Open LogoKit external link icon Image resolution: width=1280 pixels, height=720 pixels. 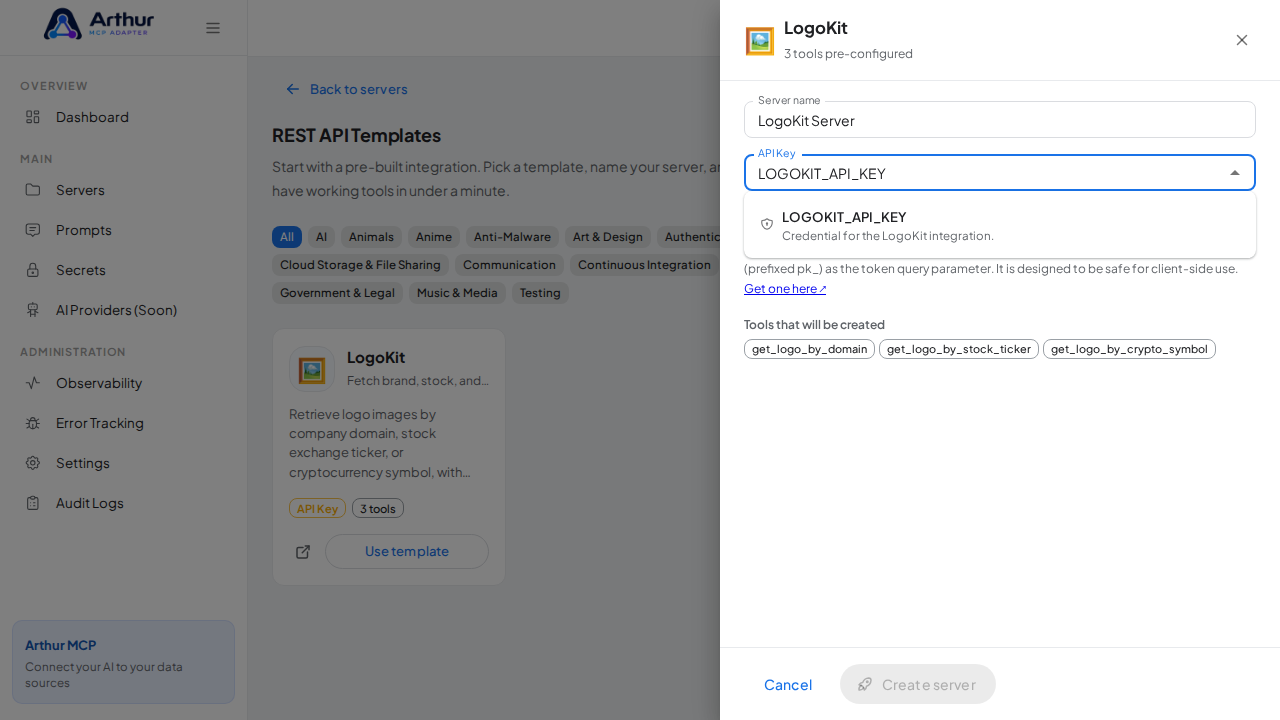(303, 552)
